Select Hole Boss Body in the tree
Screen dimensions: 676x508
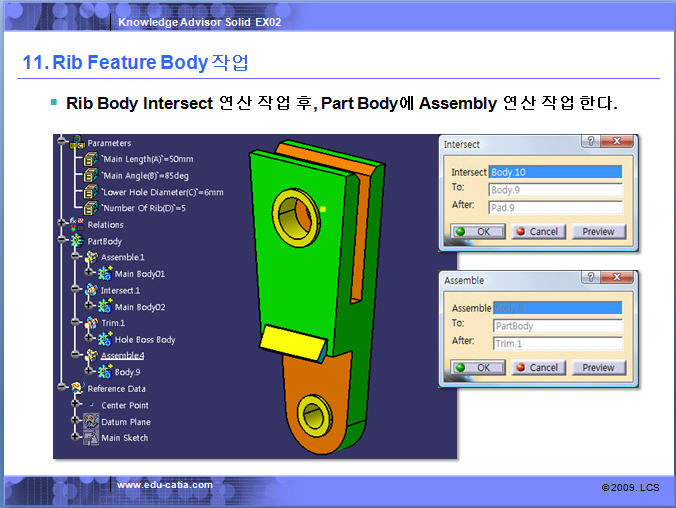tap(144, 340)
